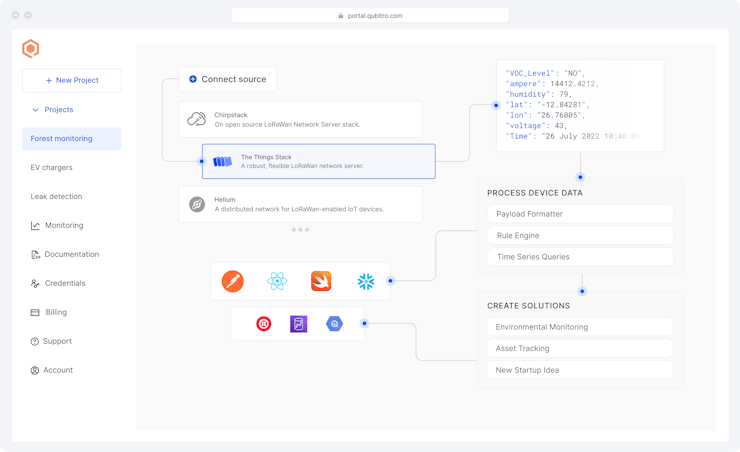Viewport: 740px width, 452px height.
Task: Click the CREATE SOLUTIONS heading
Action: [x=529, y=306]
